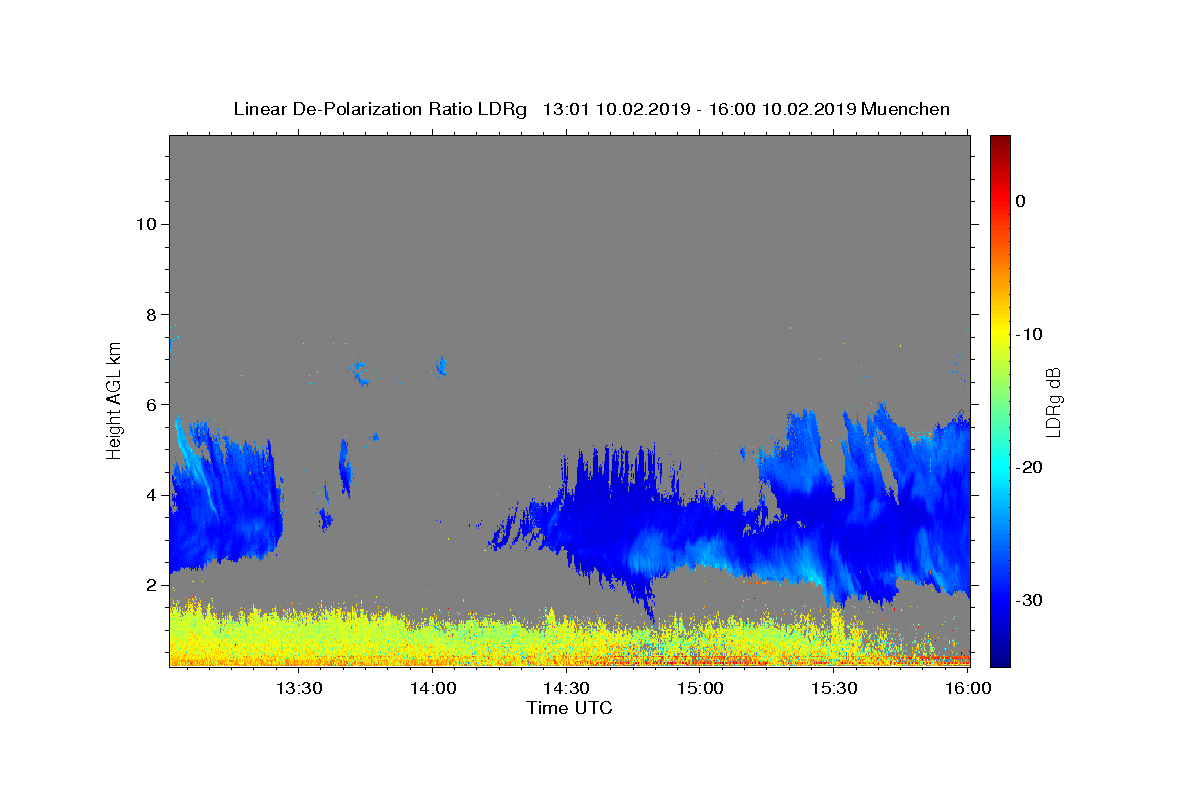This screenshot has height=800, width=1200.
Task: Click the 'Time UTC' axis label
Action: (x=569, y=708)
